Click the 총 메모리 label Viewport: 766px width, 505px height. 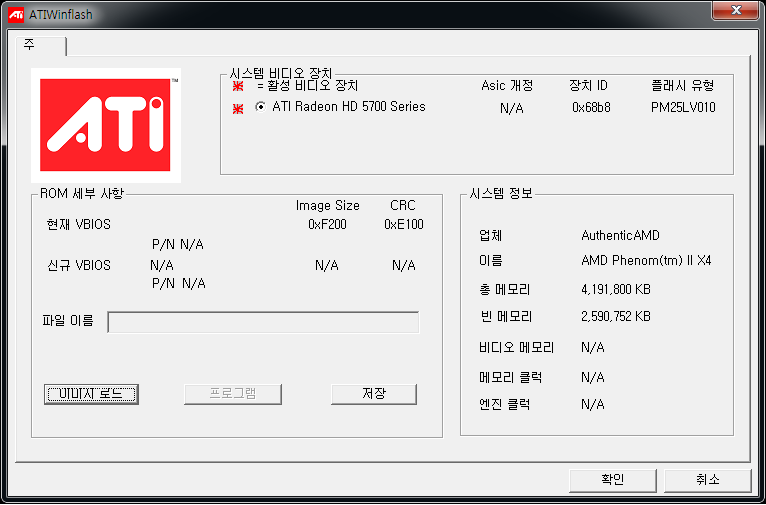point(505,290)
